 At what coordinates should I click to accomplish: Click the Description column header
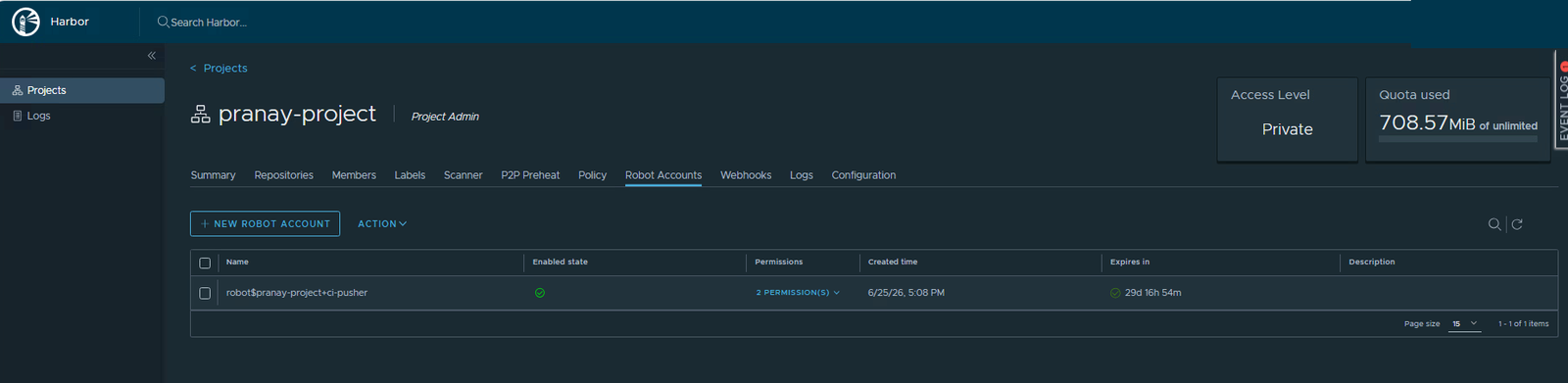(1371, 263)
